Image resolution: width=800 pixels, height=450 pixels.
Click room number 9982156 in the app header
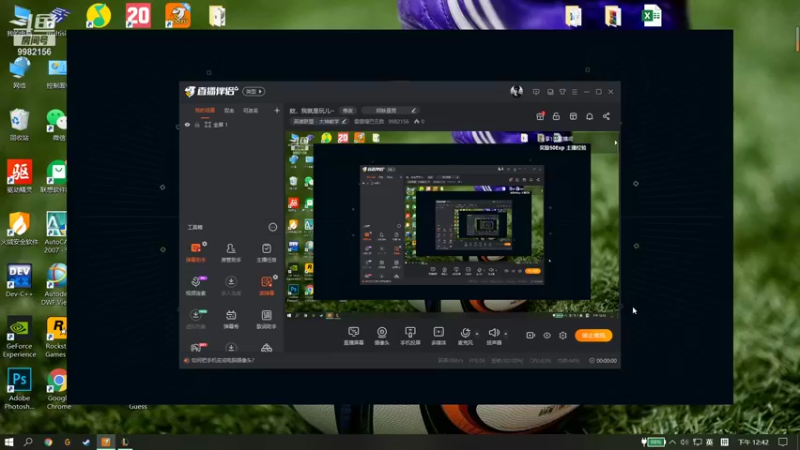pos(398,121)
